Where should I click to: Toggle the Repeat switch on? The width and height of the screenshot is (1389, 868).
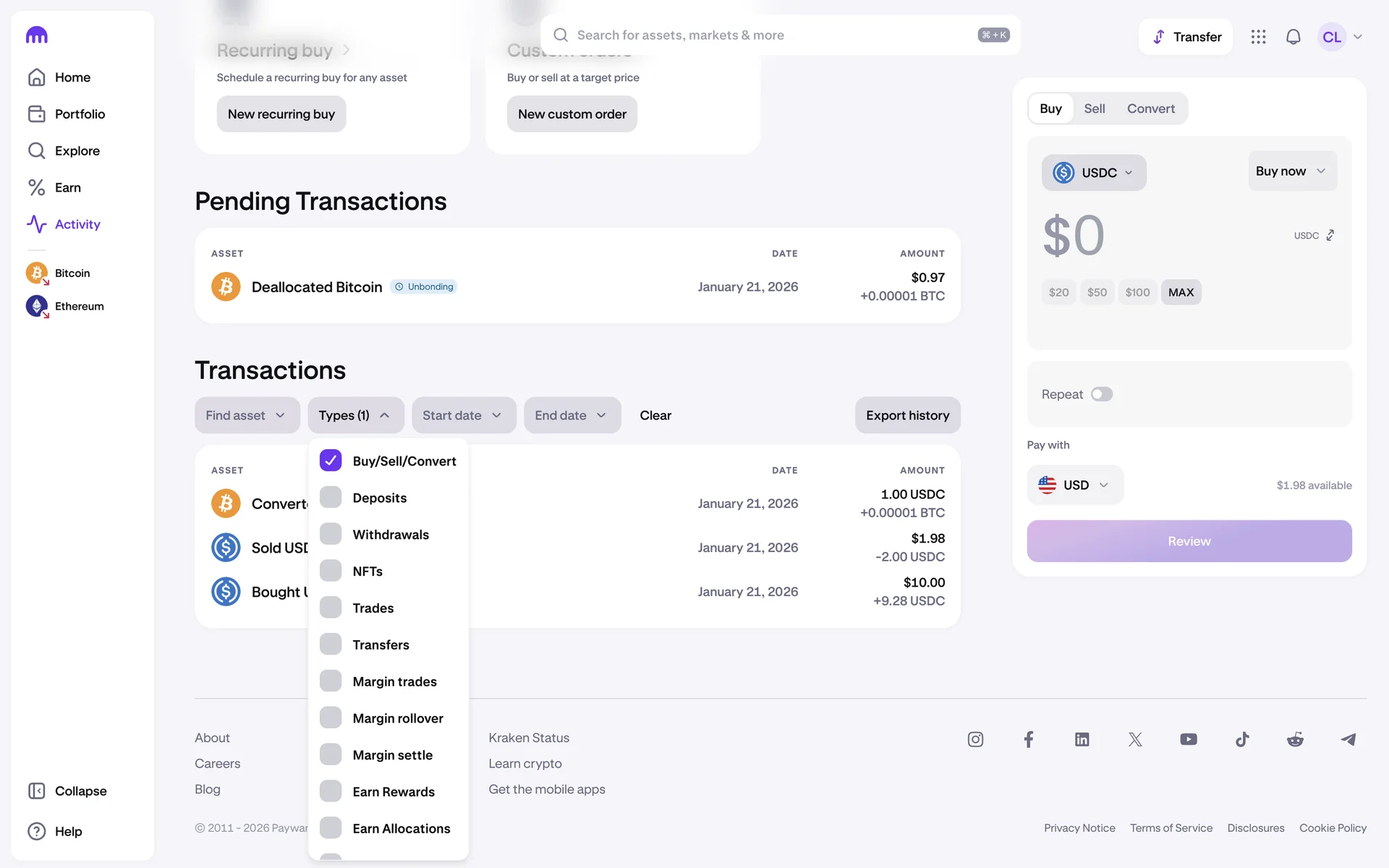(x=1101, y=394)
